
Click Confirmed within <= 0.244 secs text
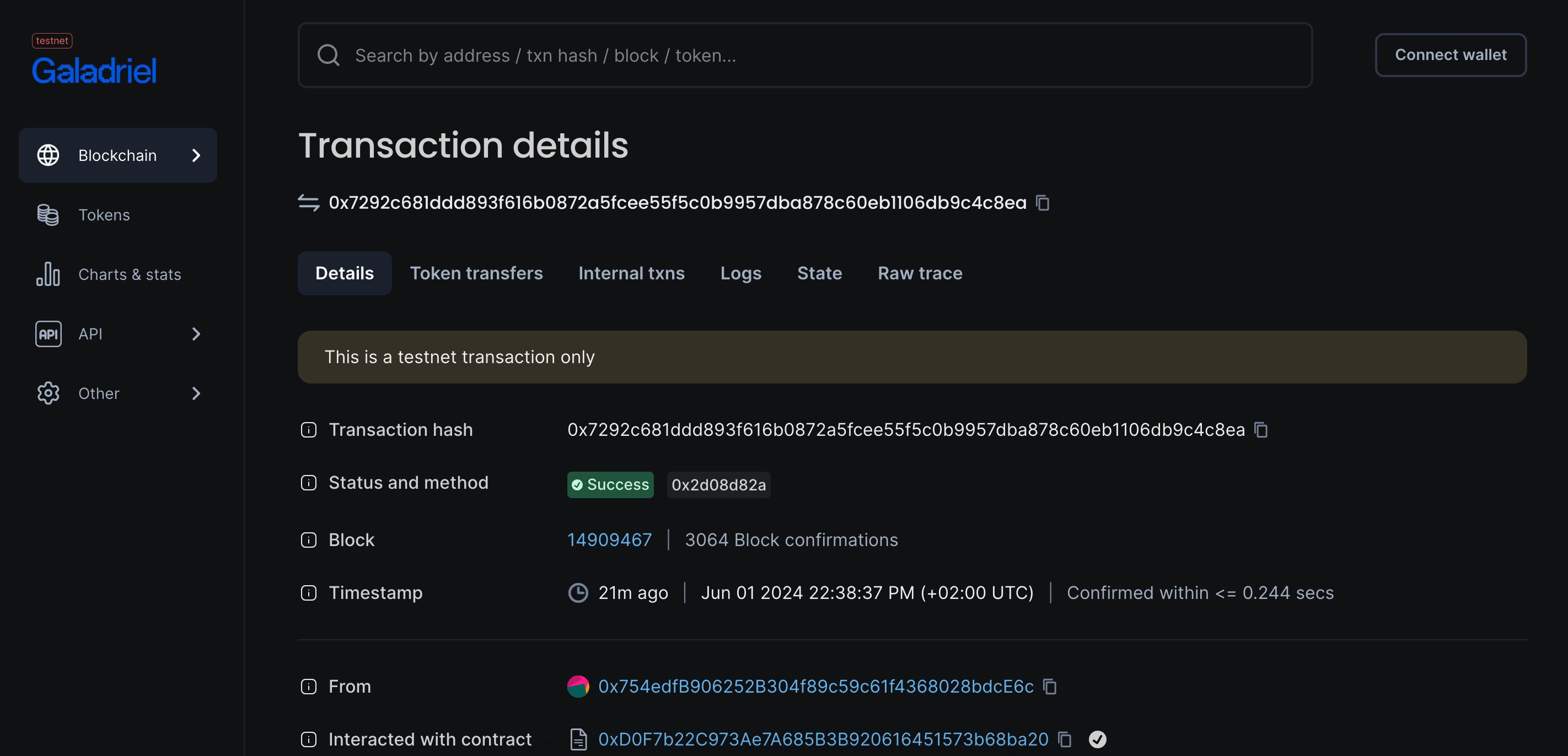click(1200, 593)
